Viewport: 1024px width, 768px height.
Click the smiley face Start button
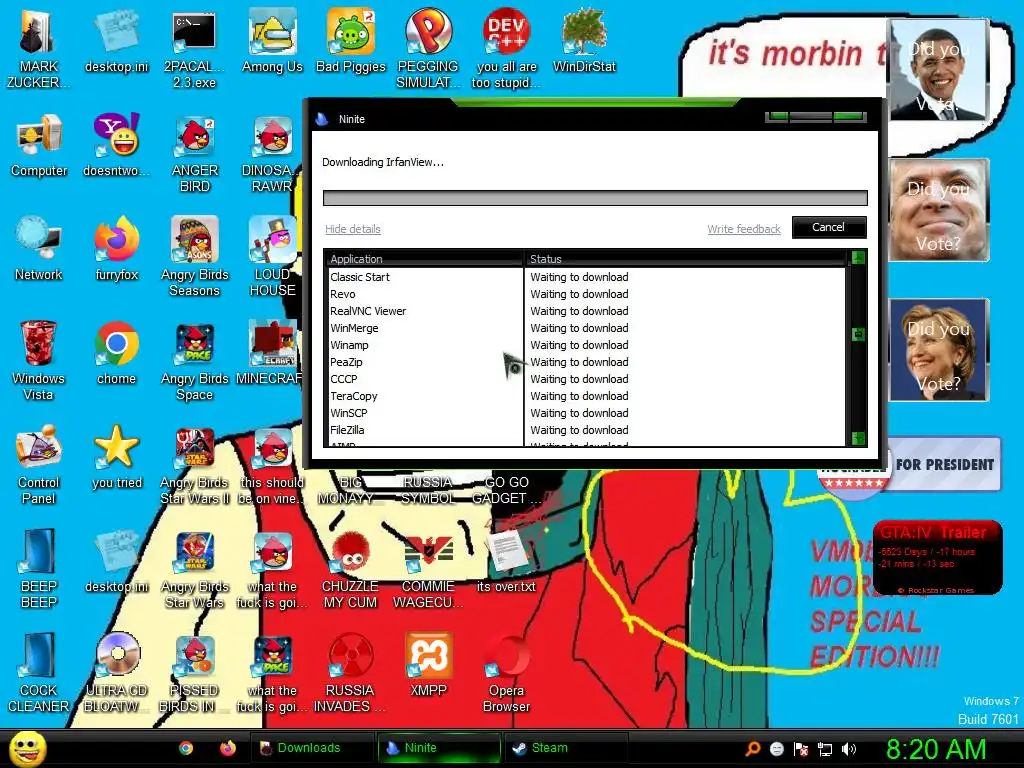coord(27,748)
